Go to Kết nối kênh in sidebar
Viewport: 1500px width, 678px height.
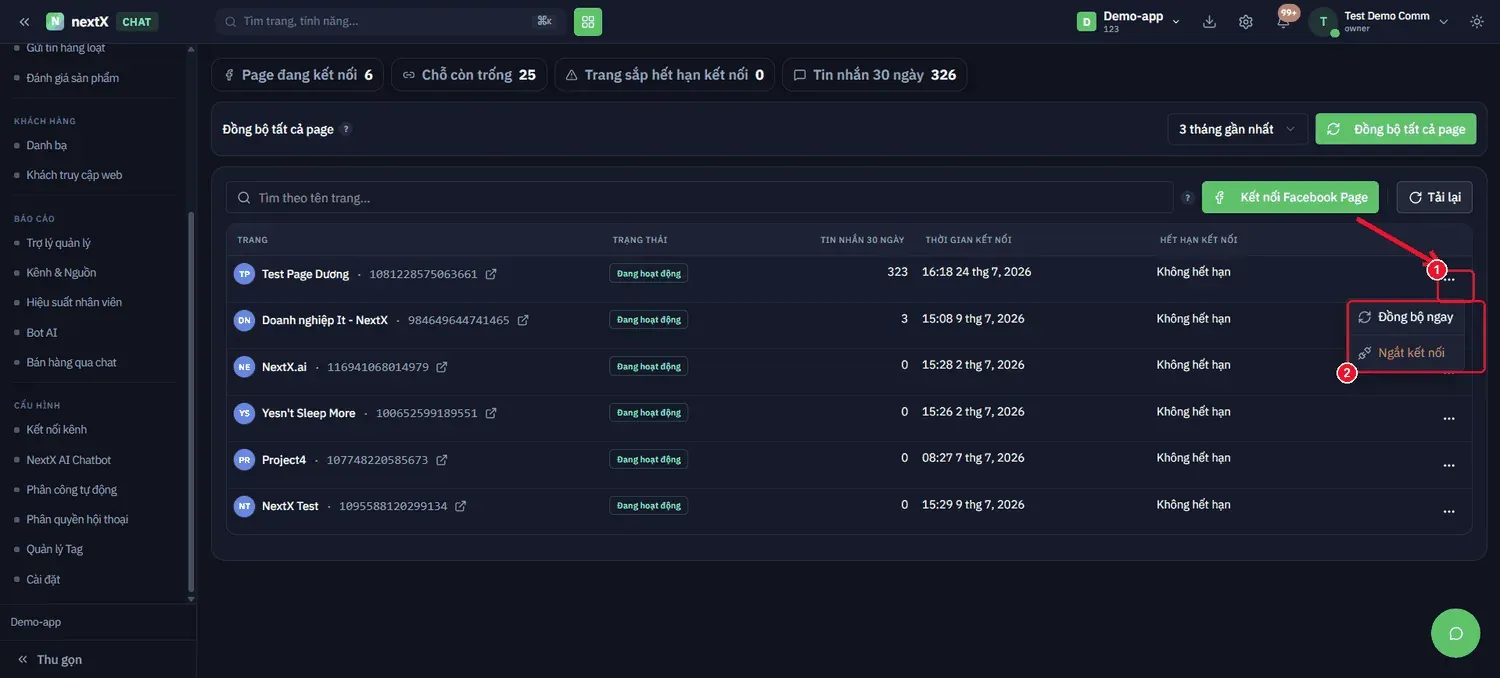(x=57, y=429)
